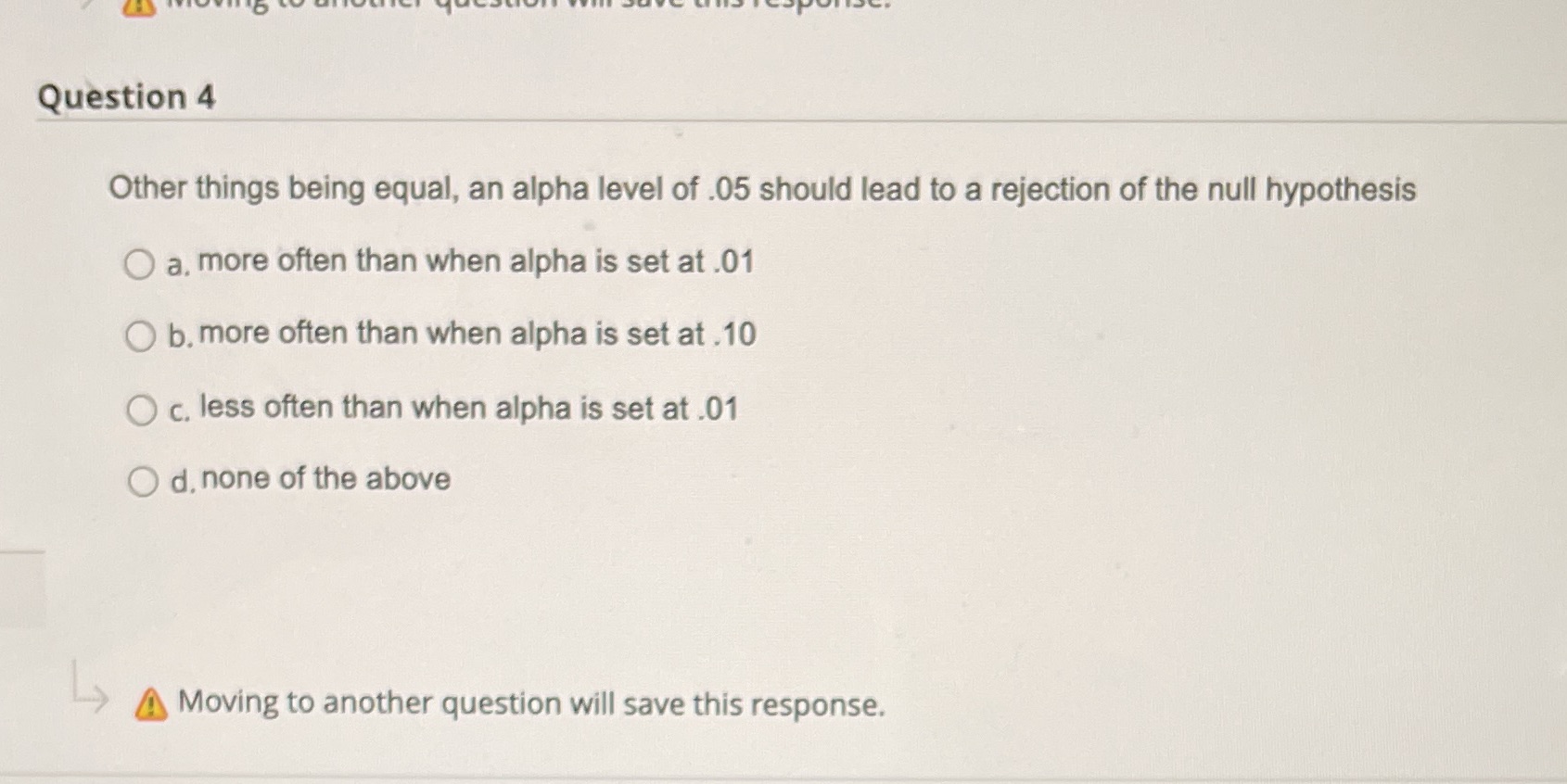Select answer a, more often than alpha .01

pos(139,263)
